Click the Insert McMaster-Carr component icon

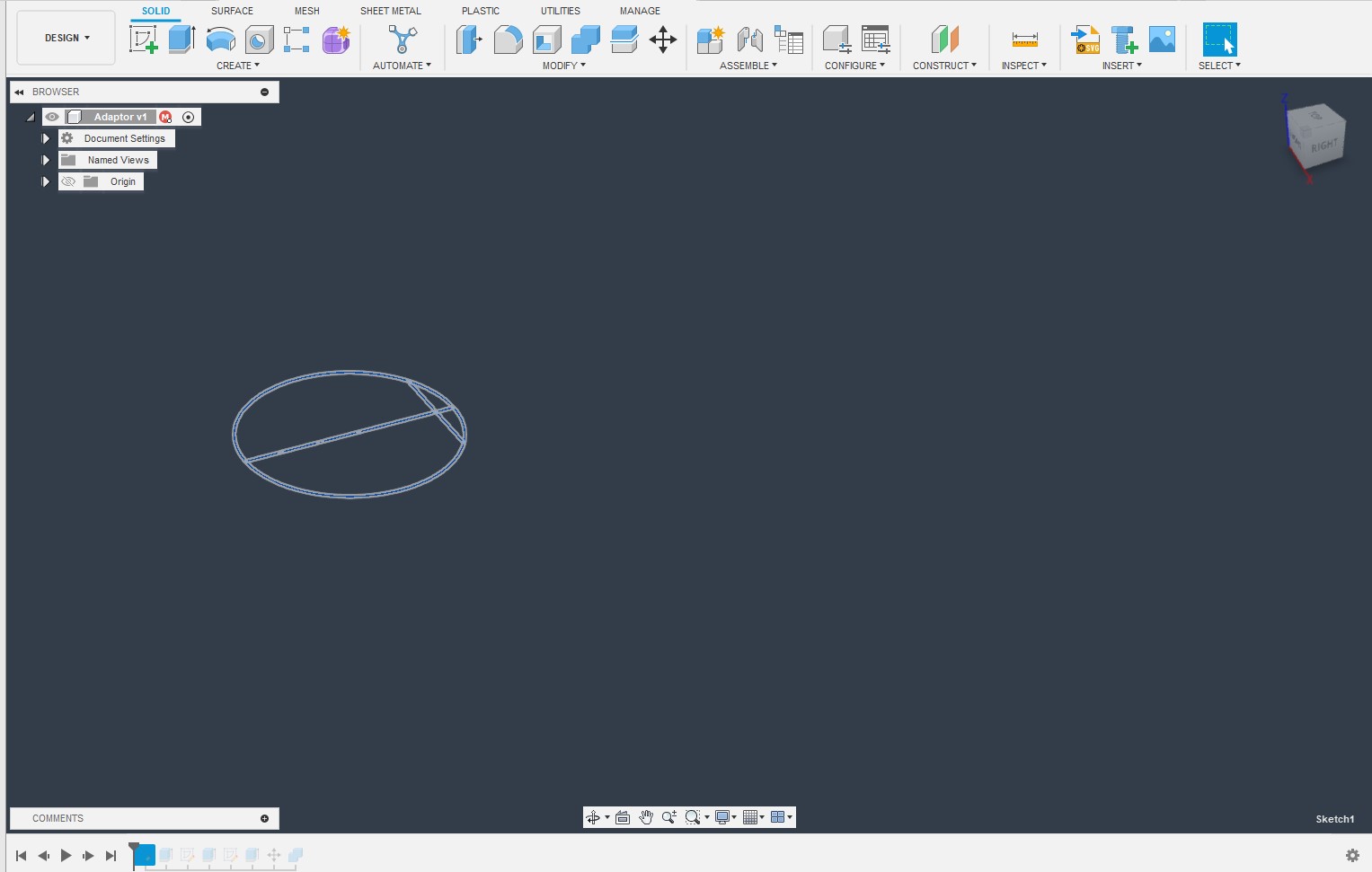click(x=1124, y=40)
